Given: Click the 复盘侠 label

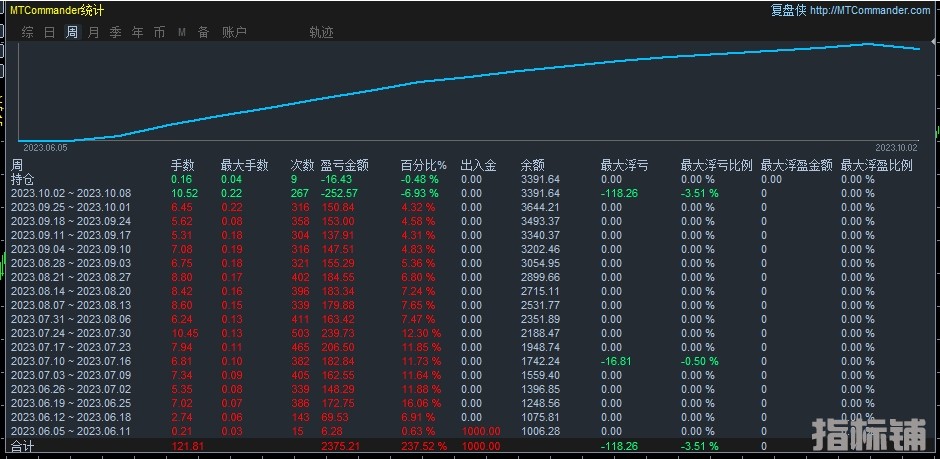Looking at the screenshot, I should pyautogui.click(x=788, y=10).
